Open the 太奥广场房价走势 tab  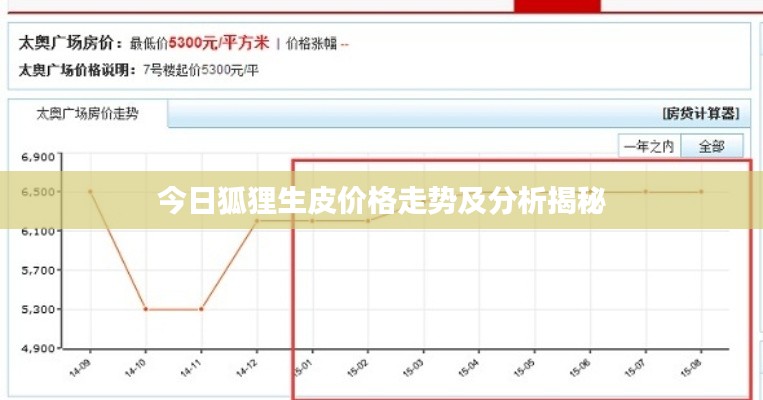click(x=87, y=114)
